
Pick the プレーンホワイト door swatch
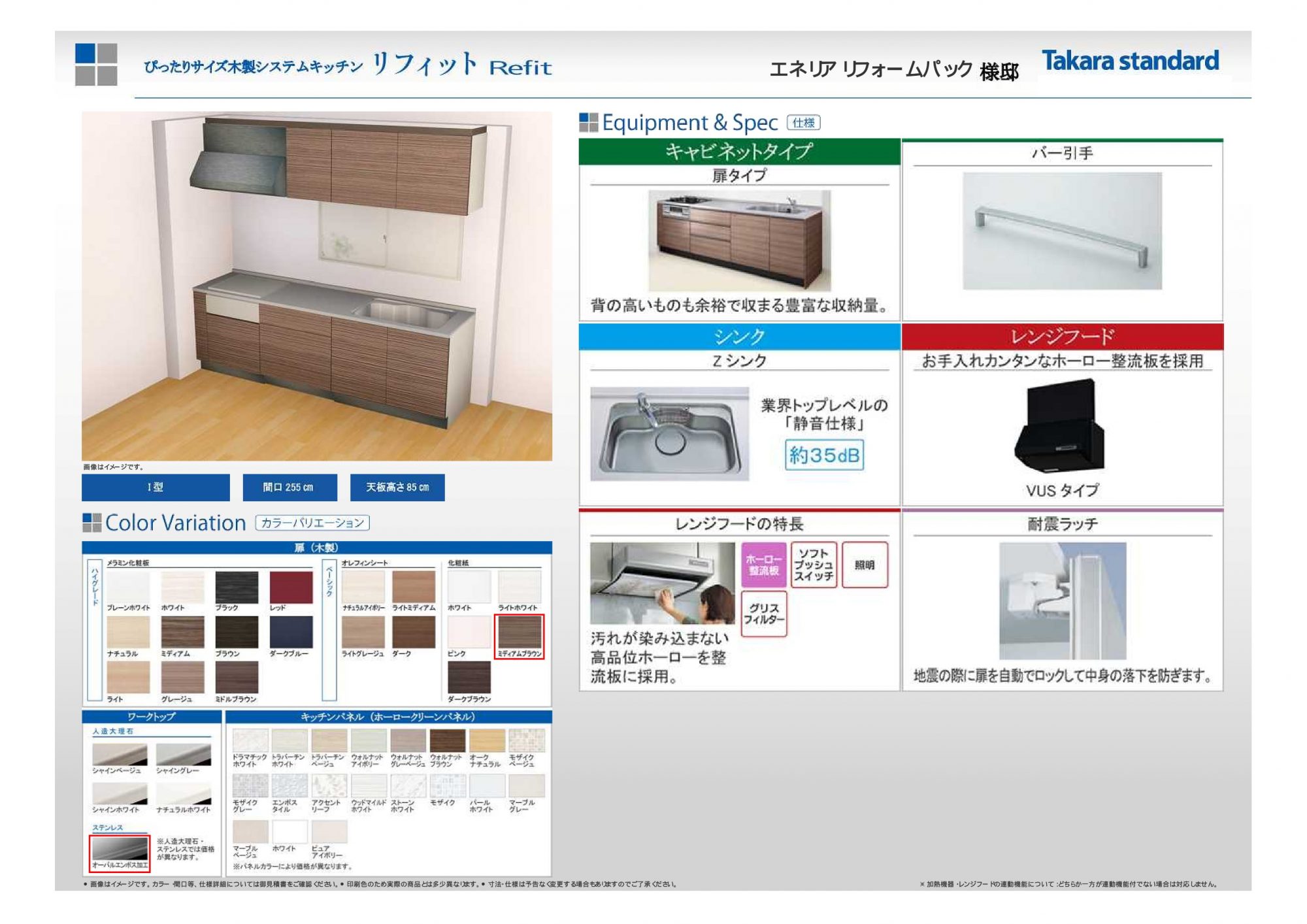point(128,587)
